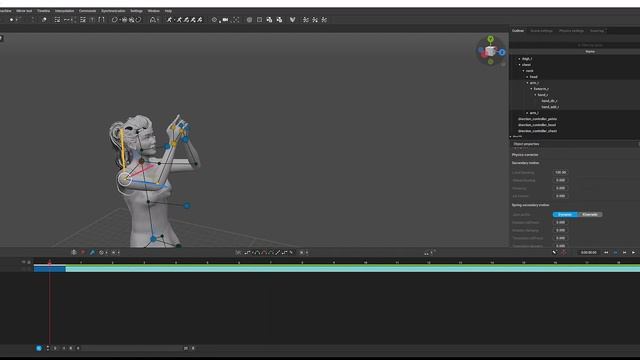640x360 pixels.
Task: Click the highlighted blue icon on the timeline toolbar
Action: [92, 253]
